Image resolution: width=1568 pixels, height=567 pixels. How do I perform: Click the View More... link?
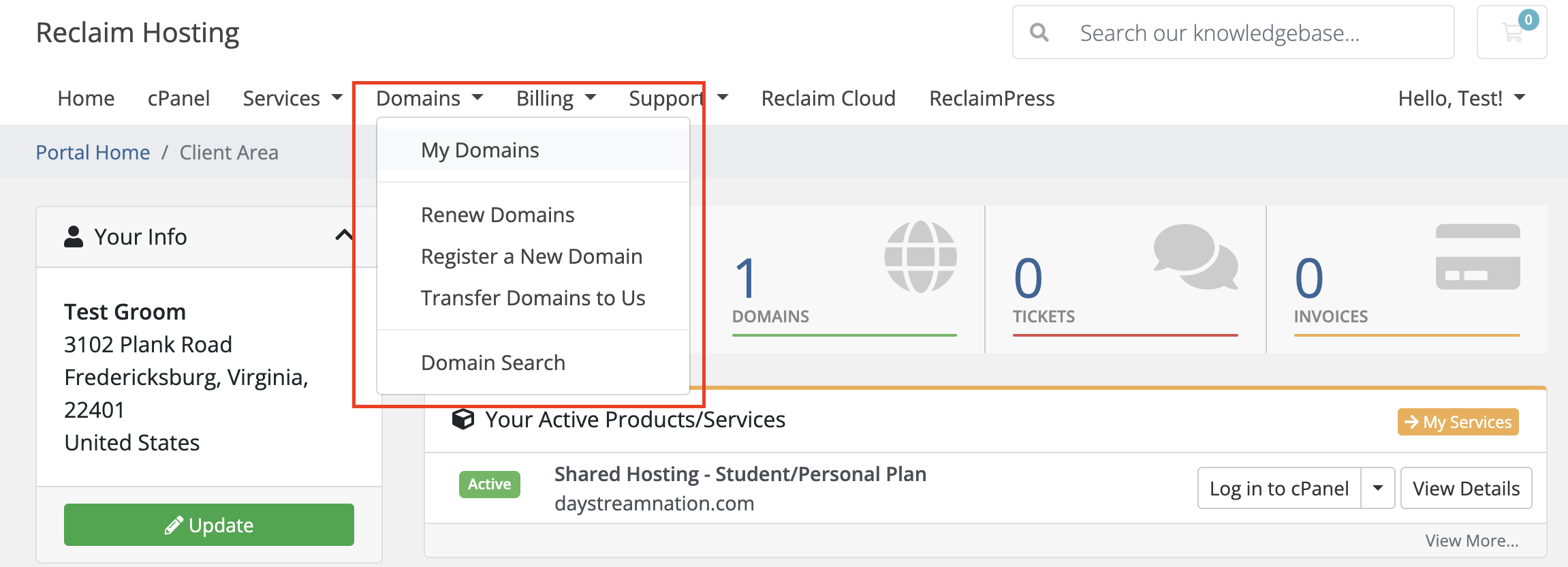point(1472,540)
